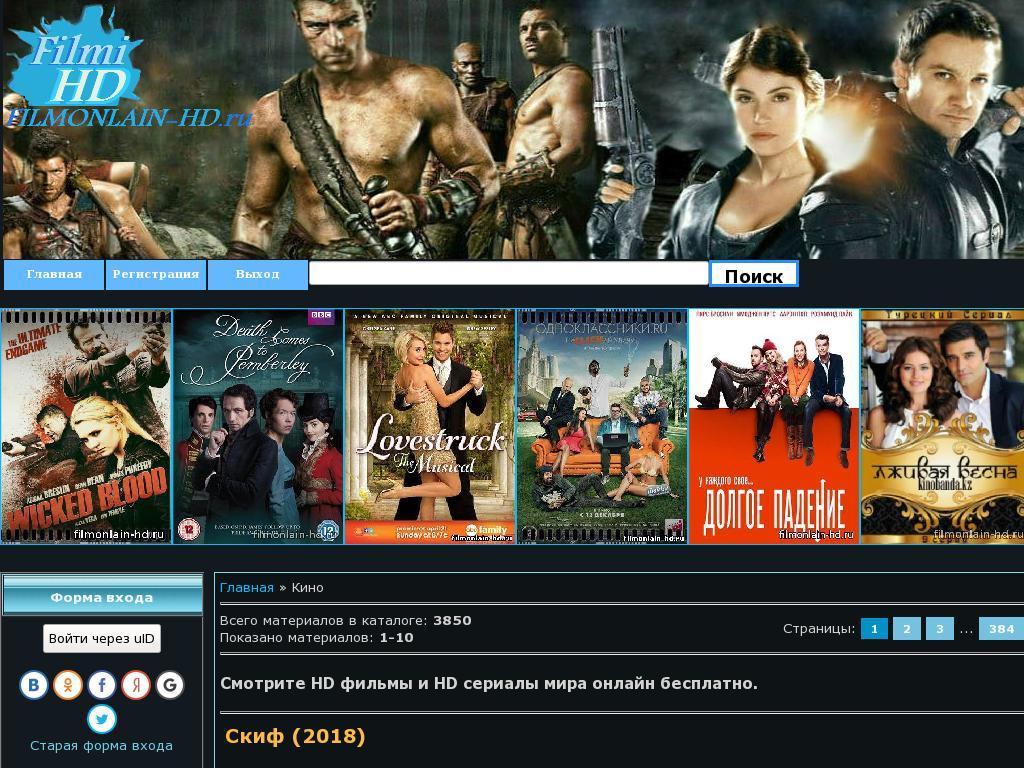Click the Форма входа panel header

(102, 595)
